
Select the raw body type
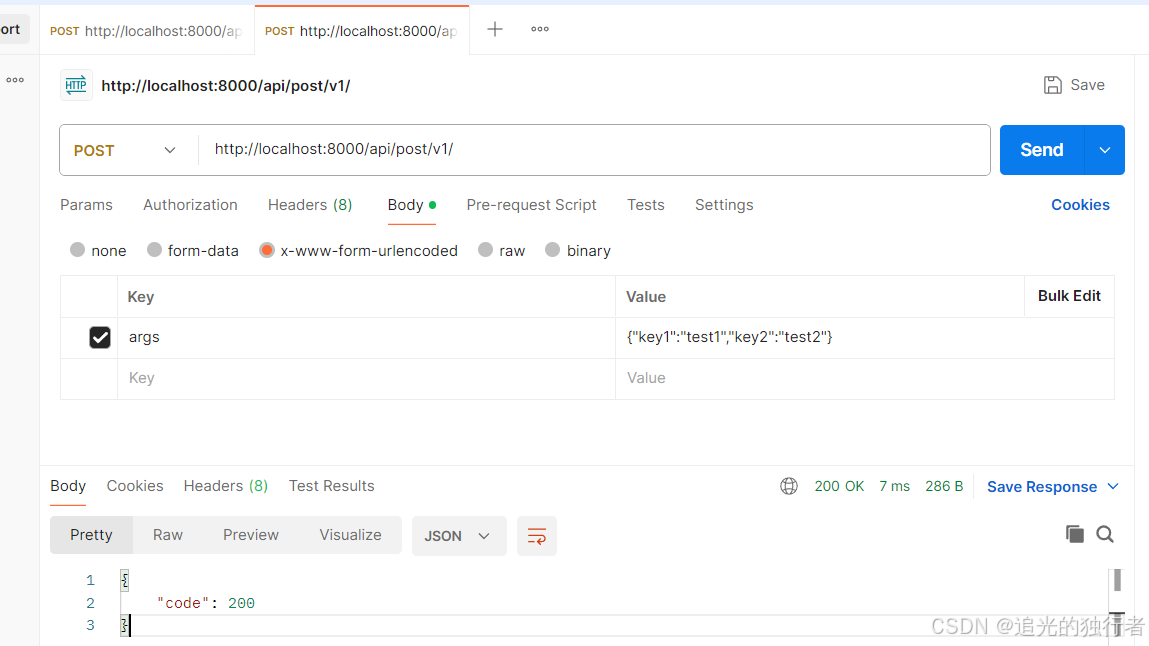485,250
